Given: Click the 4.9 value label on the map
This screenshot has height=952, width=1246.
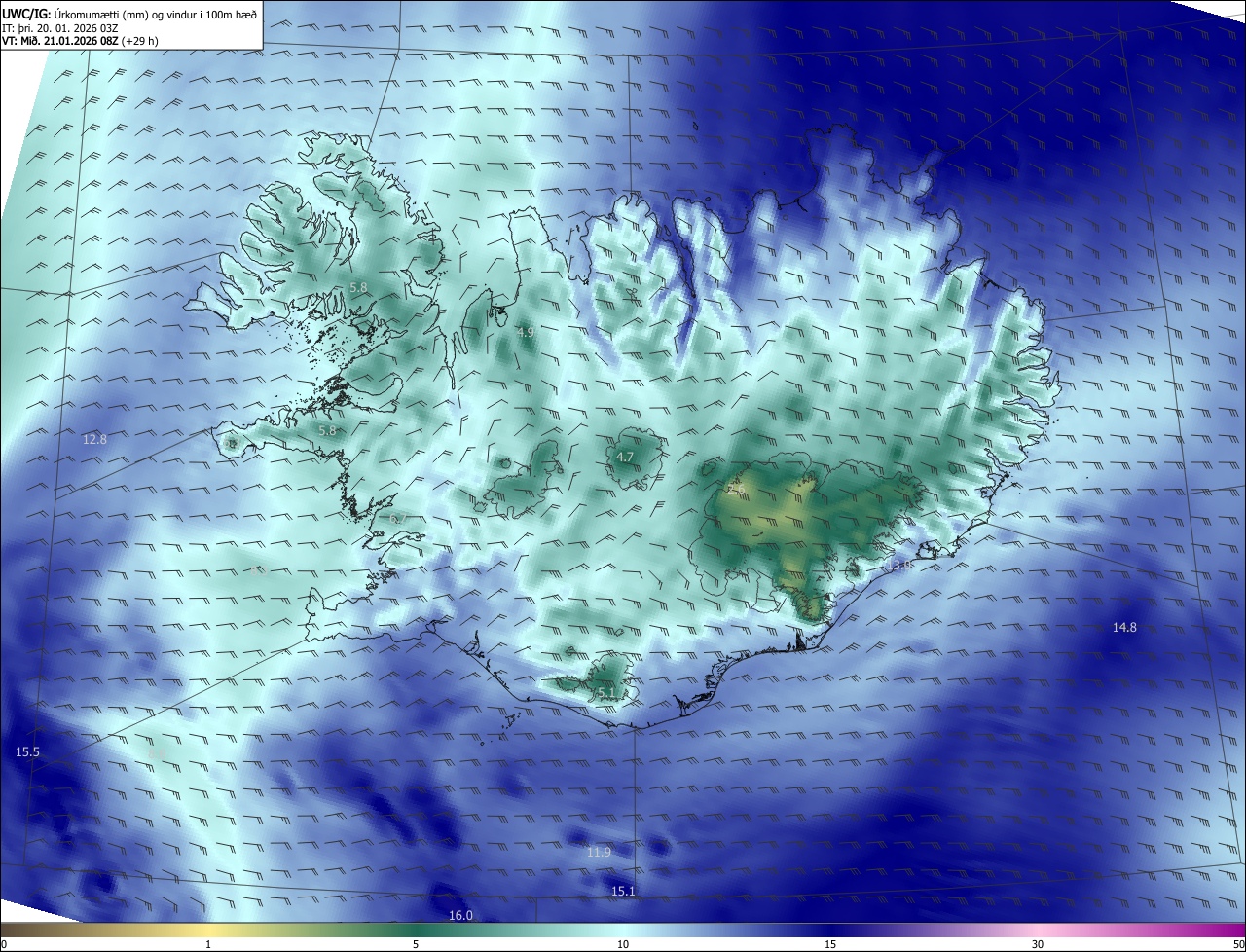Looking at the screenshot, I should 526,333.
